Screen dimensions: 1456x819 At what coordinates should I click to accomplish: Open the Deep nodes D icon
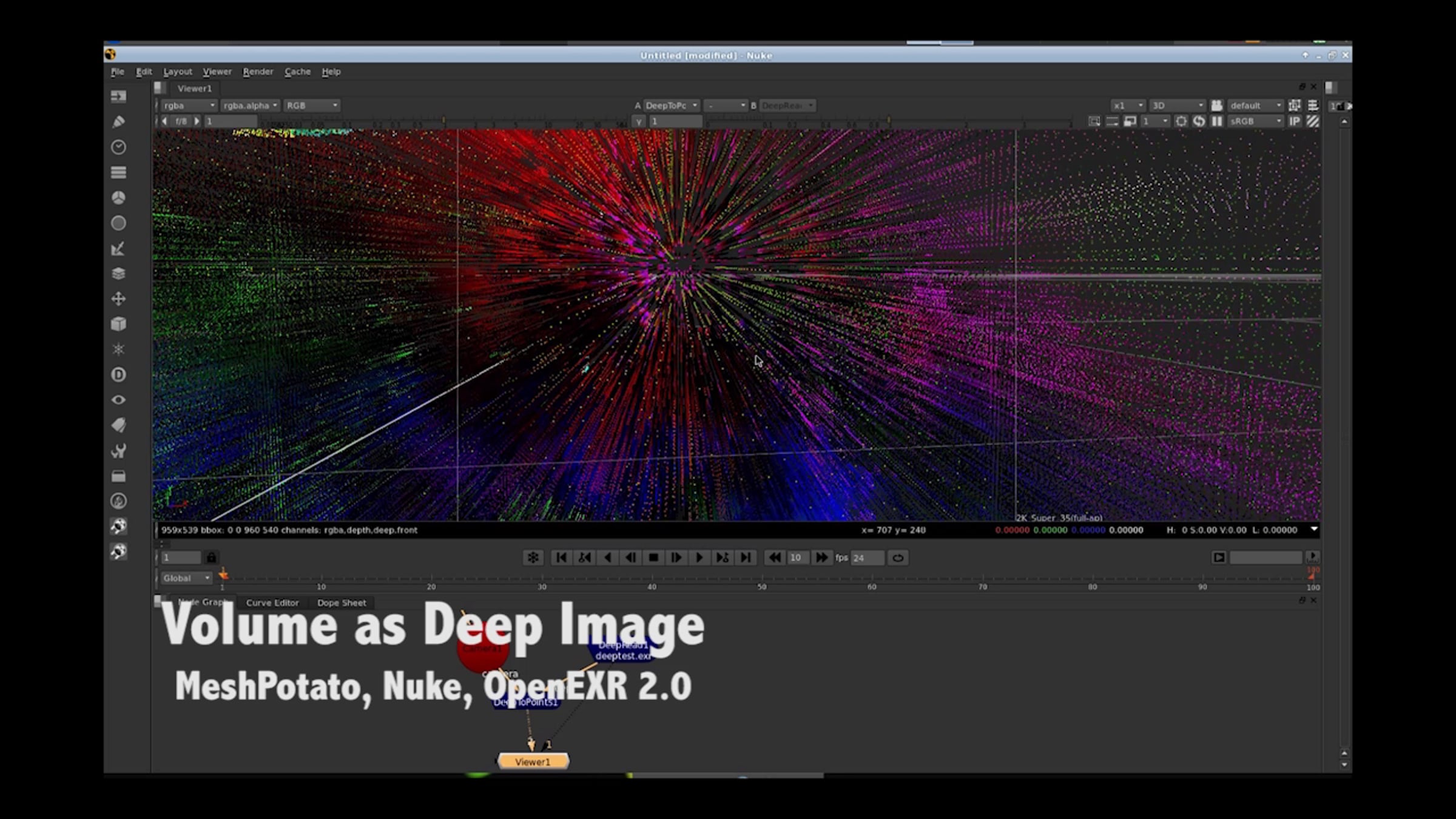click(118, 375)
